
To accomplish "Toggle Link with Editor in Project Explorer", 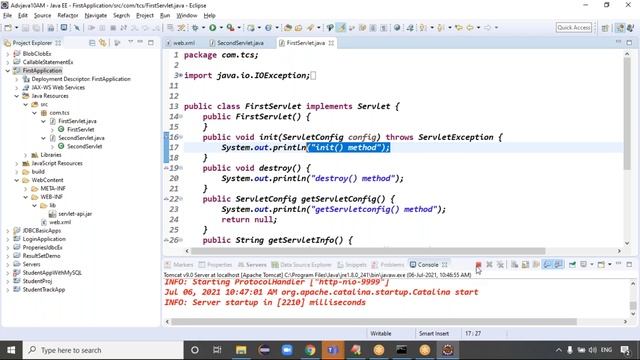I will coord(103,43).
